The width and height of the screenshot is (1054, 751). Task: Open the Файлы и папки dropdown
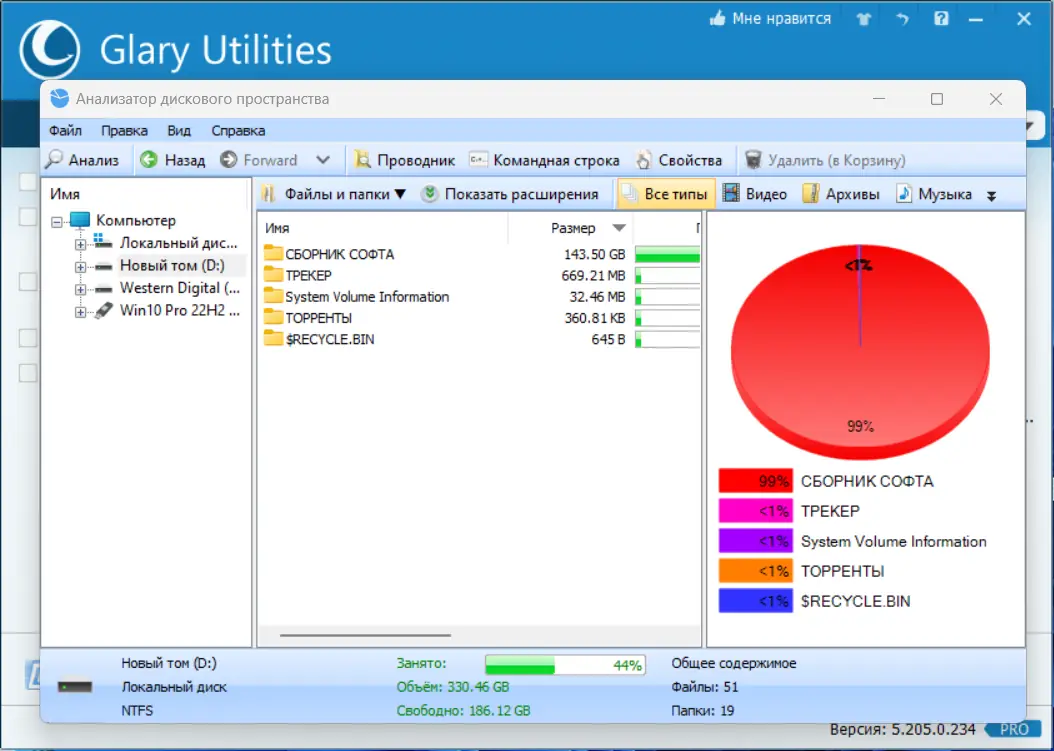334,194
